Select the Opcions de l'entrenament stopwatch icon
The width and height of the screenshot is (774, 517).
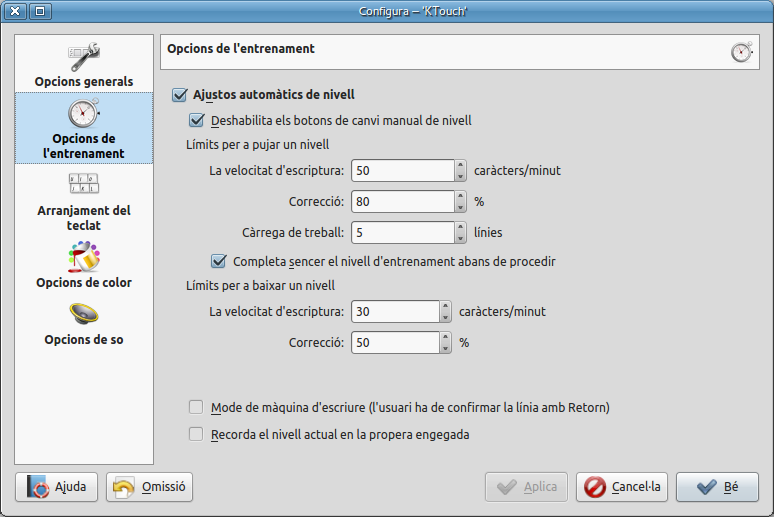(83, 113)
